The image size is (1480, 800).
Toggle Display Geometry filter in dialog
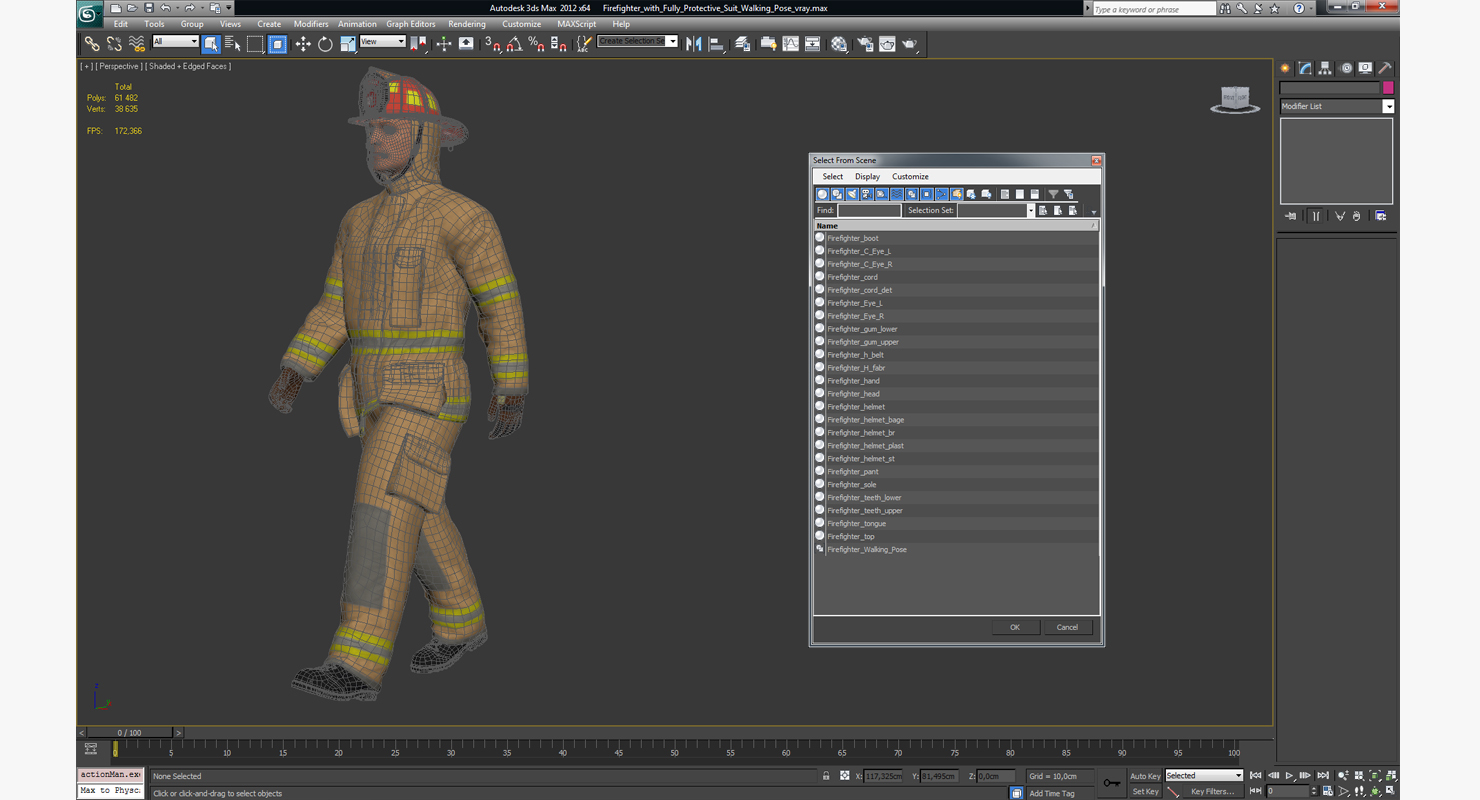click(x=822, y=194)
